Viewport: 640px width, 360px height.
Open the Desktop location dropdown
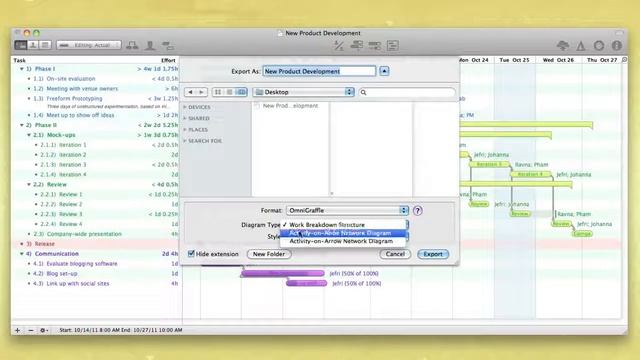[x=303, y=92]
